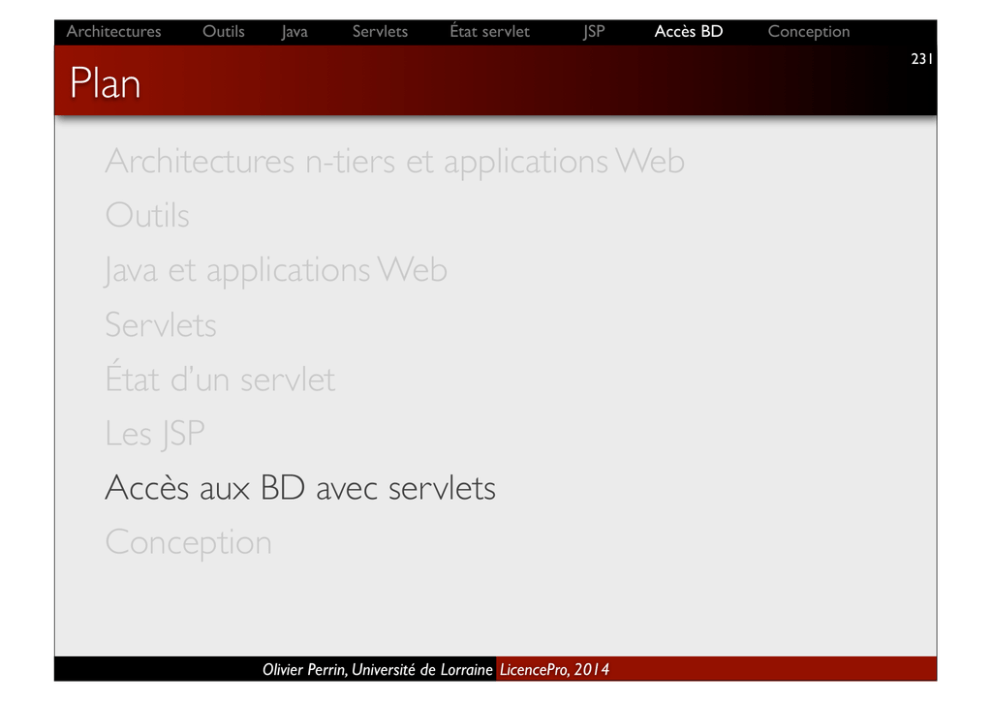This screenshot has height=701, width=992.
Task: Select the 'Conception' plan list item
Action: (189, 543)
